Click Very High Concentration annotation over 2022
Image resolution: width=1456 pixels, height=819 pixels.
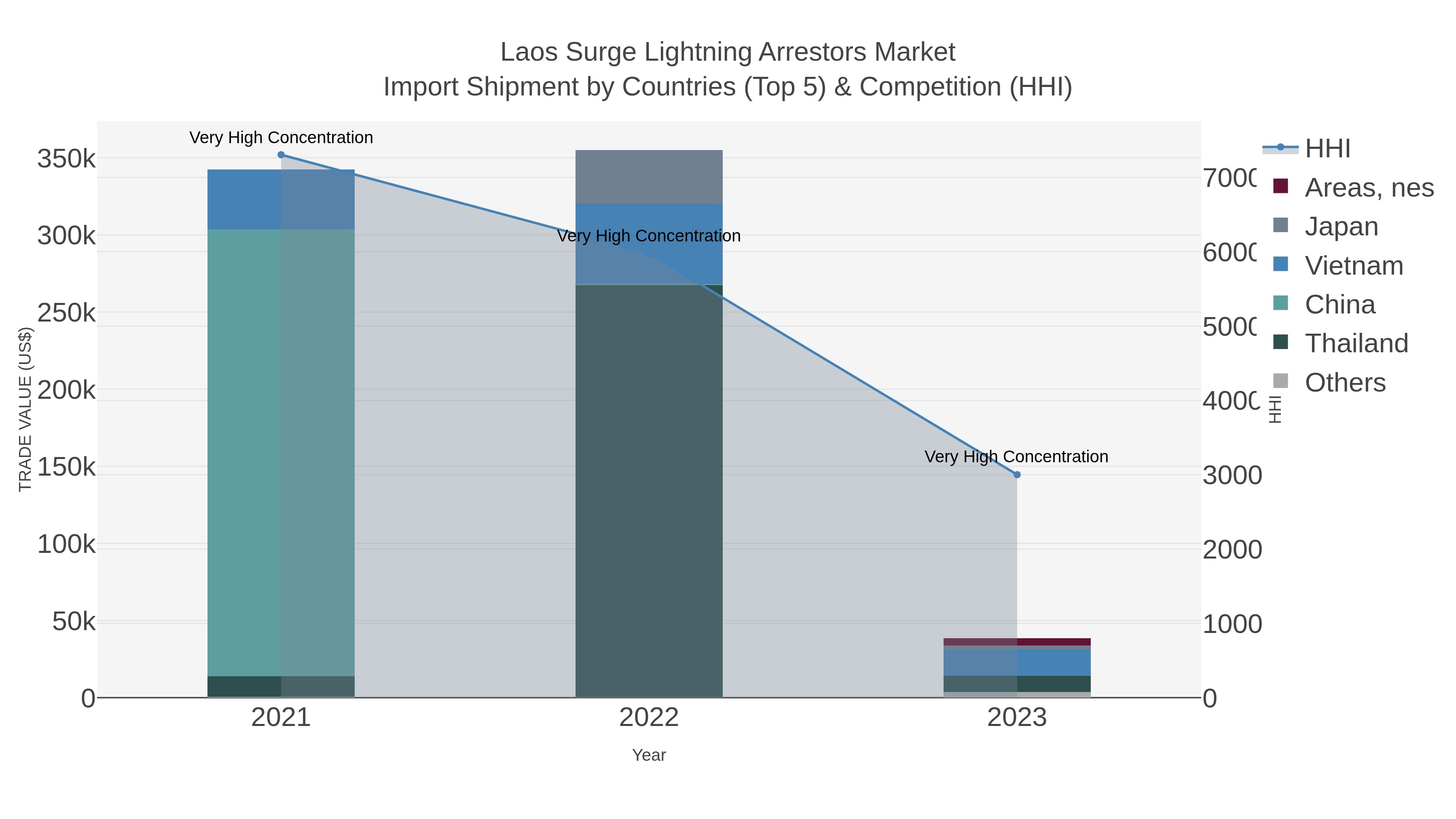(649, 236)
